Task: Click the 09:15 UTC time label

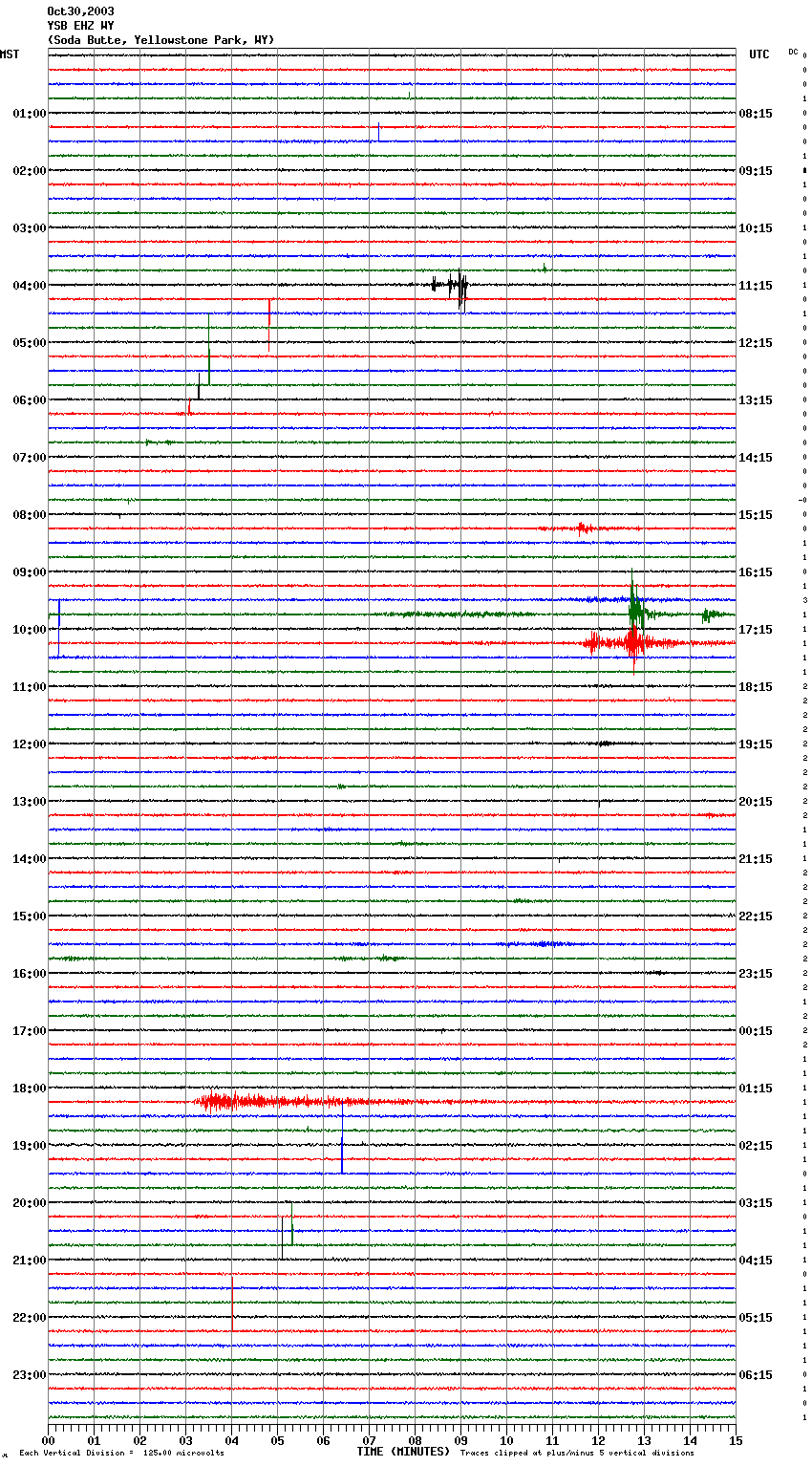Action: point(756,171)
